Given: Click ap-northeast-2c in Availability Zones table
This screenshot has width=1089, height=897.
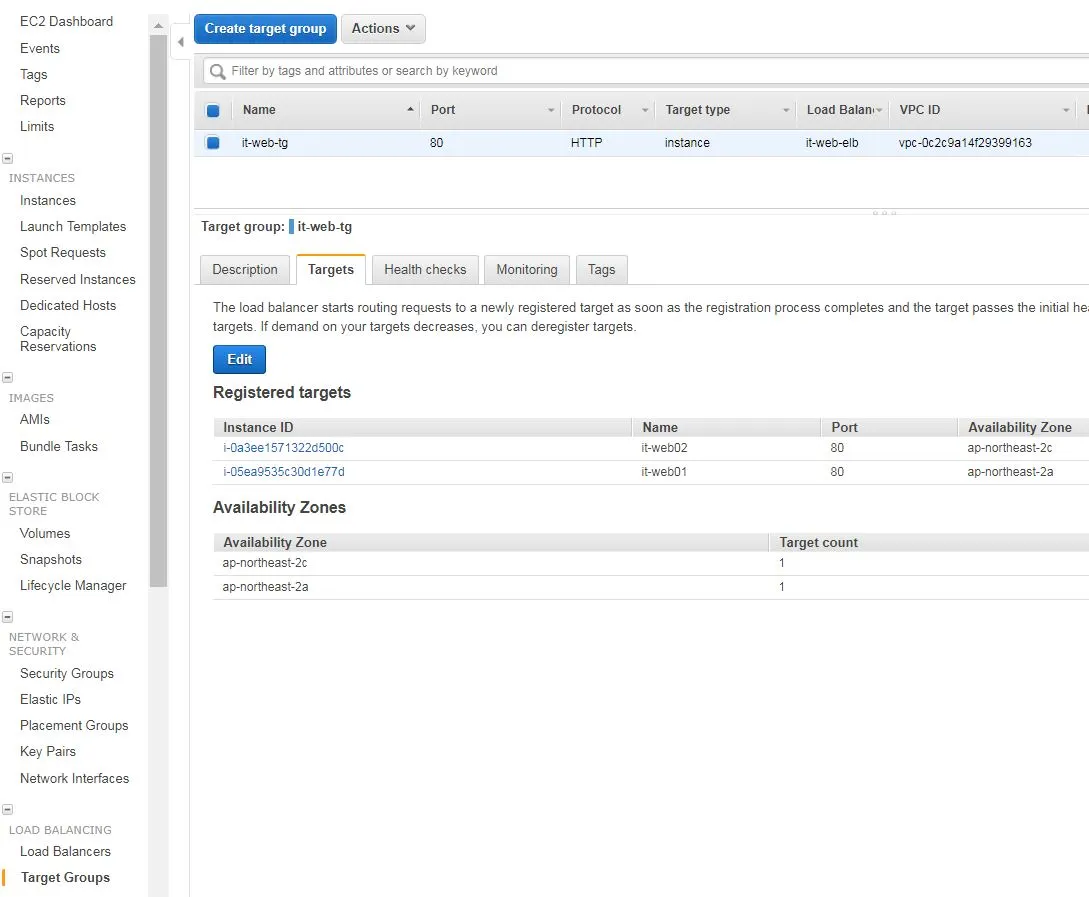Looking at the screenshot, I should (265, 563).
